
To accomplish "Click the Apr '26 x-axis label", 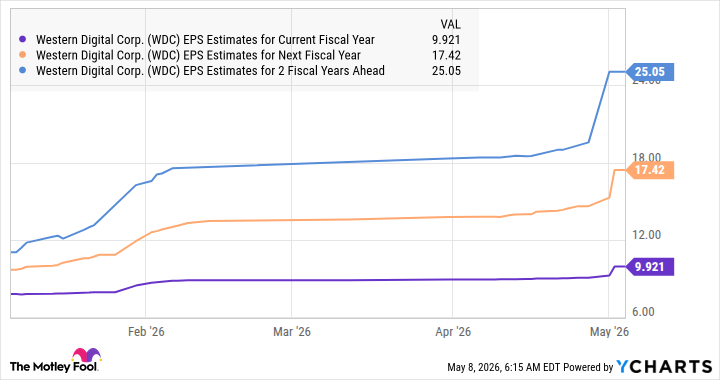I will click(x=453, y=332).
